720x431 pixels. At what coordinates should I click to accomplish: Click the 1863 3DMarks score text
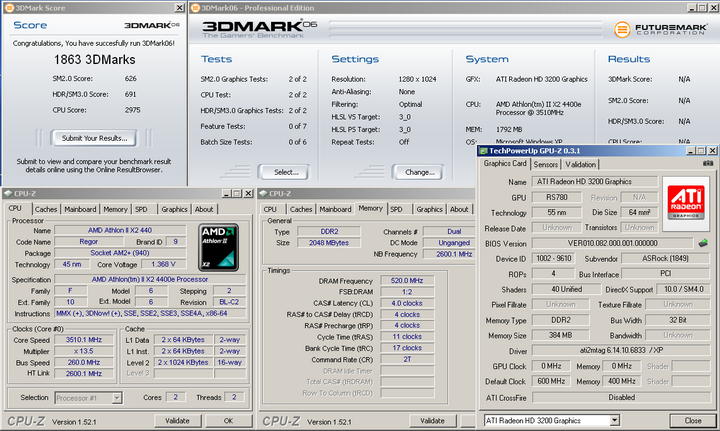95,60
